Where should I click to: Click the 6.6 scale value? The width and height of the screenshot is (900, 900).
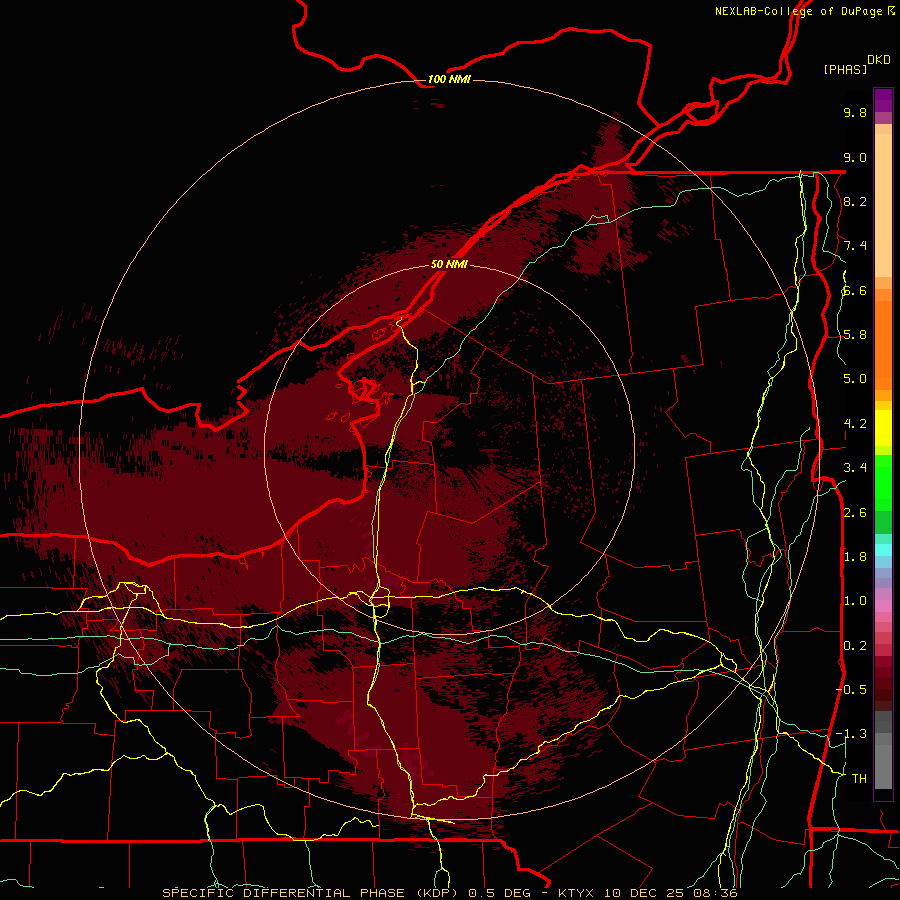click(x=855, y=290)
